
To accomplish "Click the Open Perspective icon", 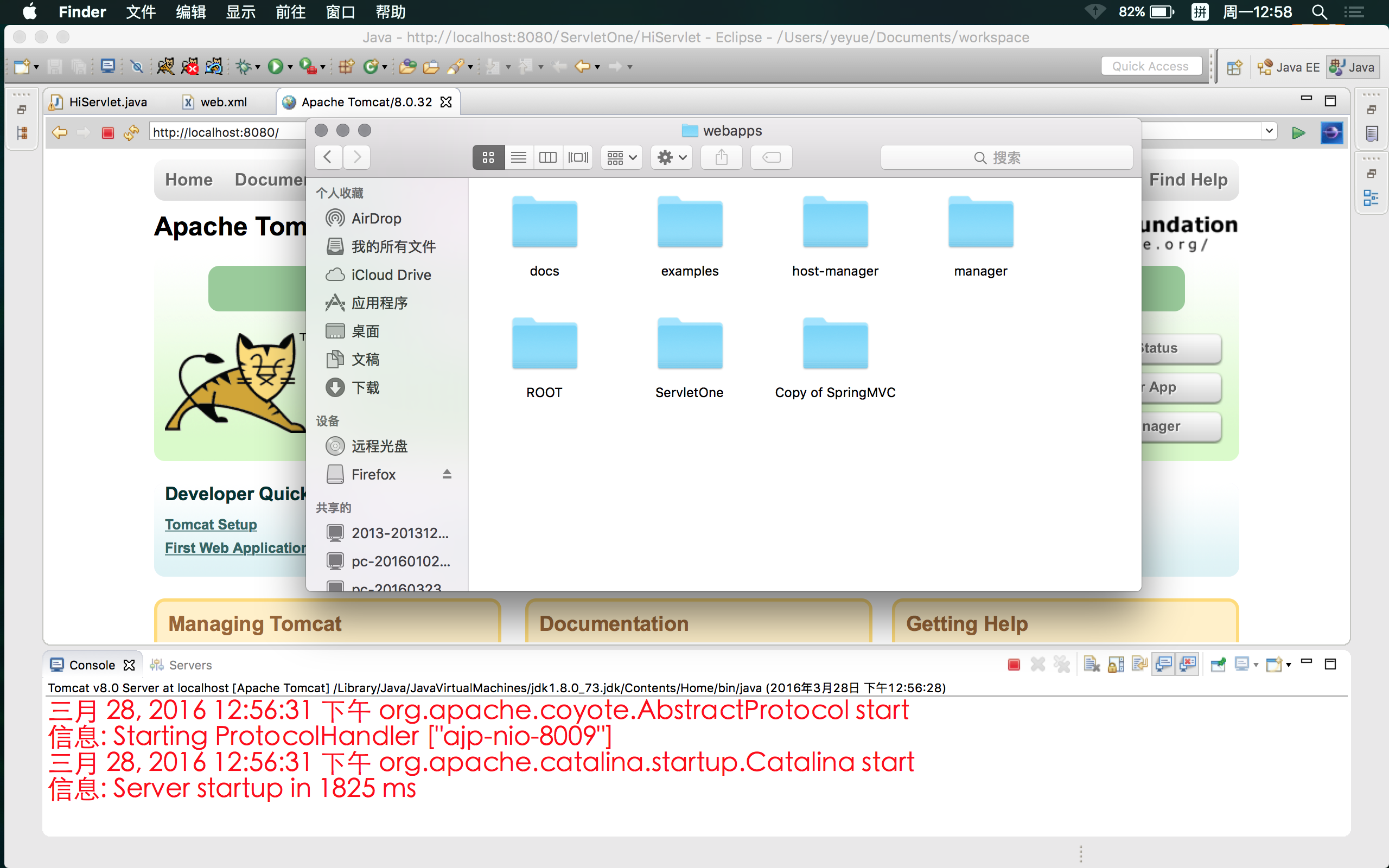I will (x=1234, y=67).
